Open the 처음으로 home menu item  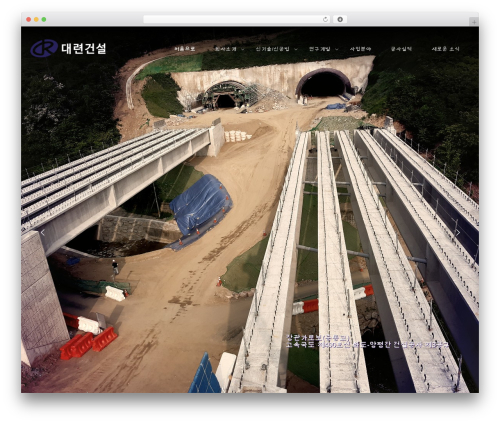[x=185, y=49]
